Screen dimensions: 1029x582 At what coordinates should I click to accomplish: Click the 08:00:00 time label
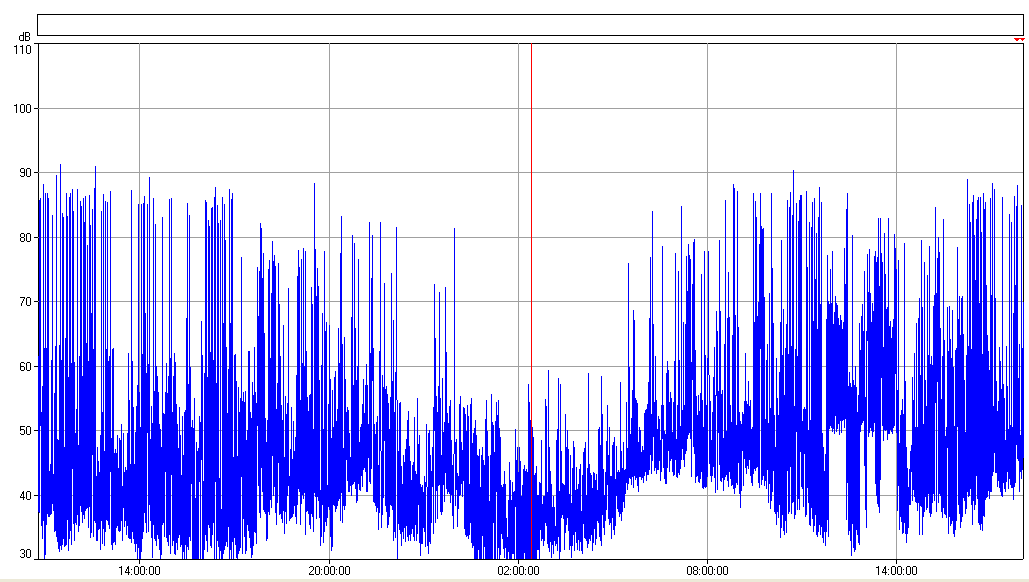(x=707, y=571)
